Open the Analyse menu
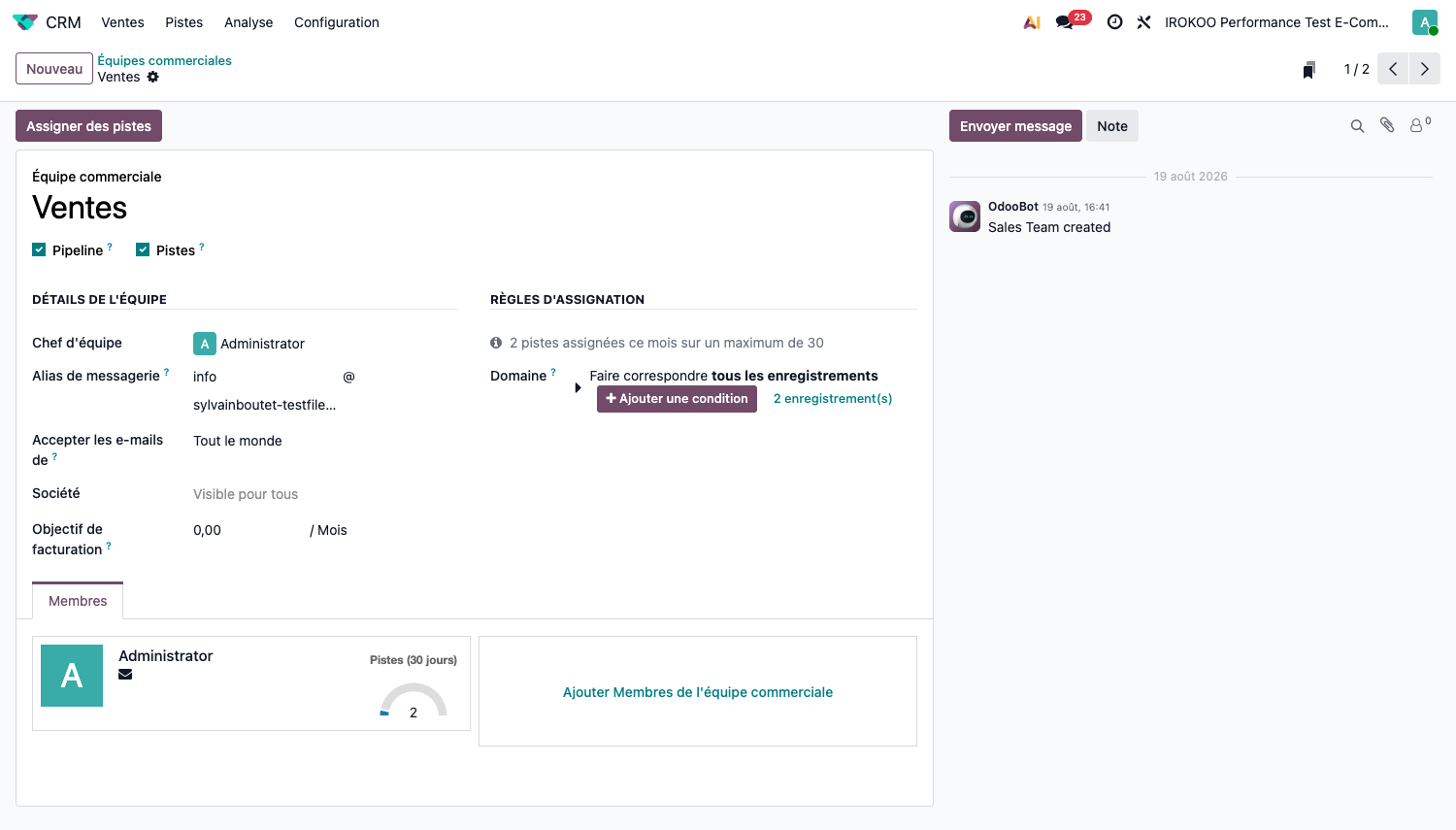The width and height of the screenshot is (1456, 830). pyautogui.click(x=248, y=22)
